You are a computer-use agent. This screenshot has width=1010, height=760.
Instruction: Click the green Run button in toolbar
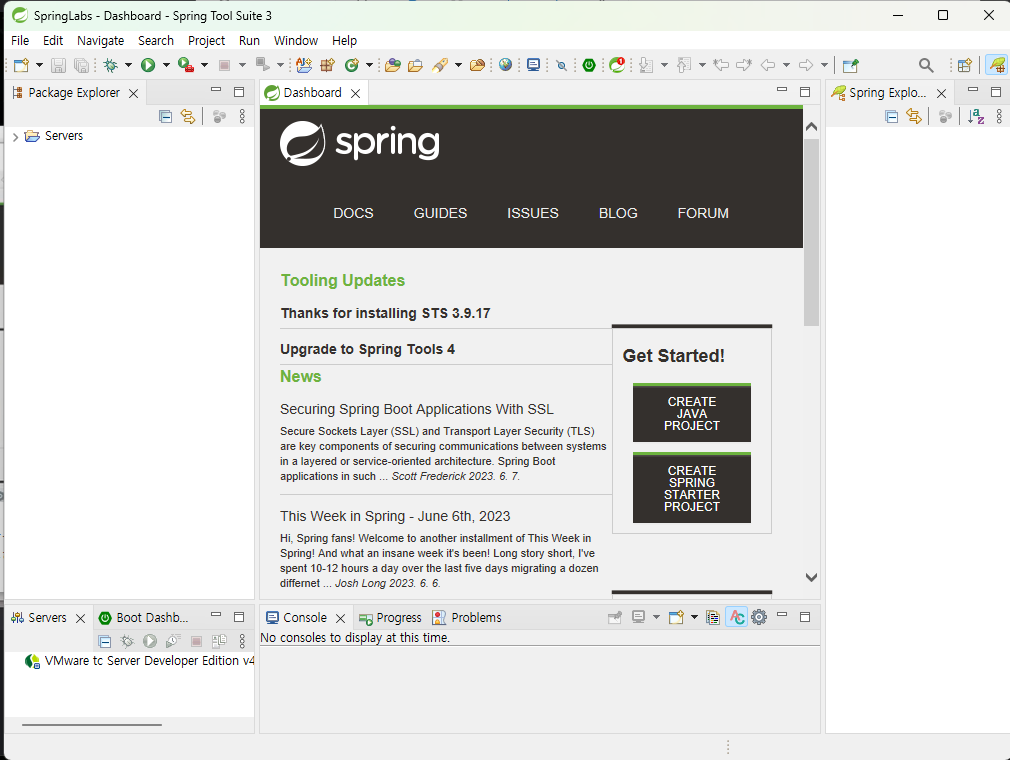tap(148, 65)
